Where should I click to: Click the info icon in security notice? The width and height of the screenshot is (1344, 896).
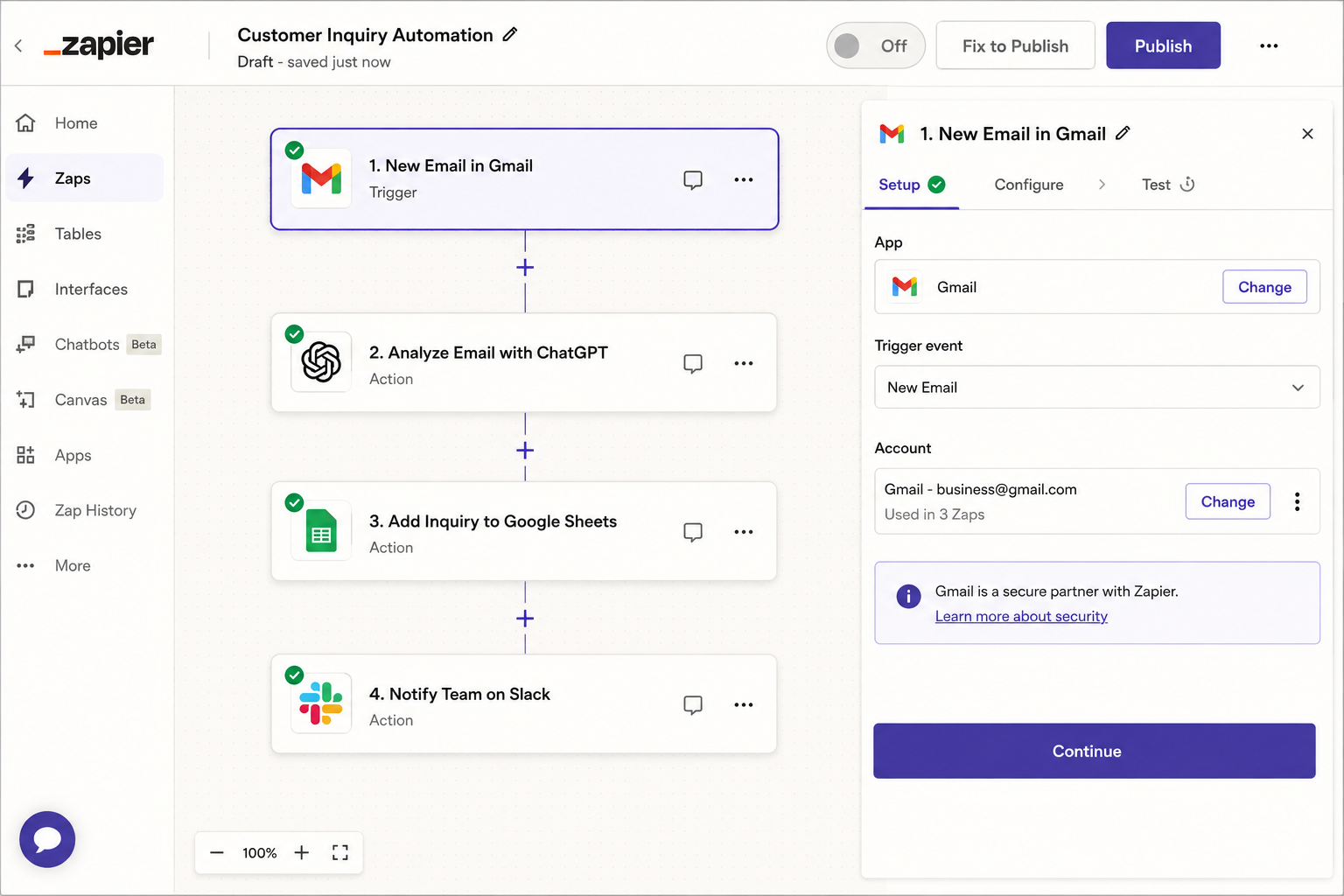pos(908,597)
